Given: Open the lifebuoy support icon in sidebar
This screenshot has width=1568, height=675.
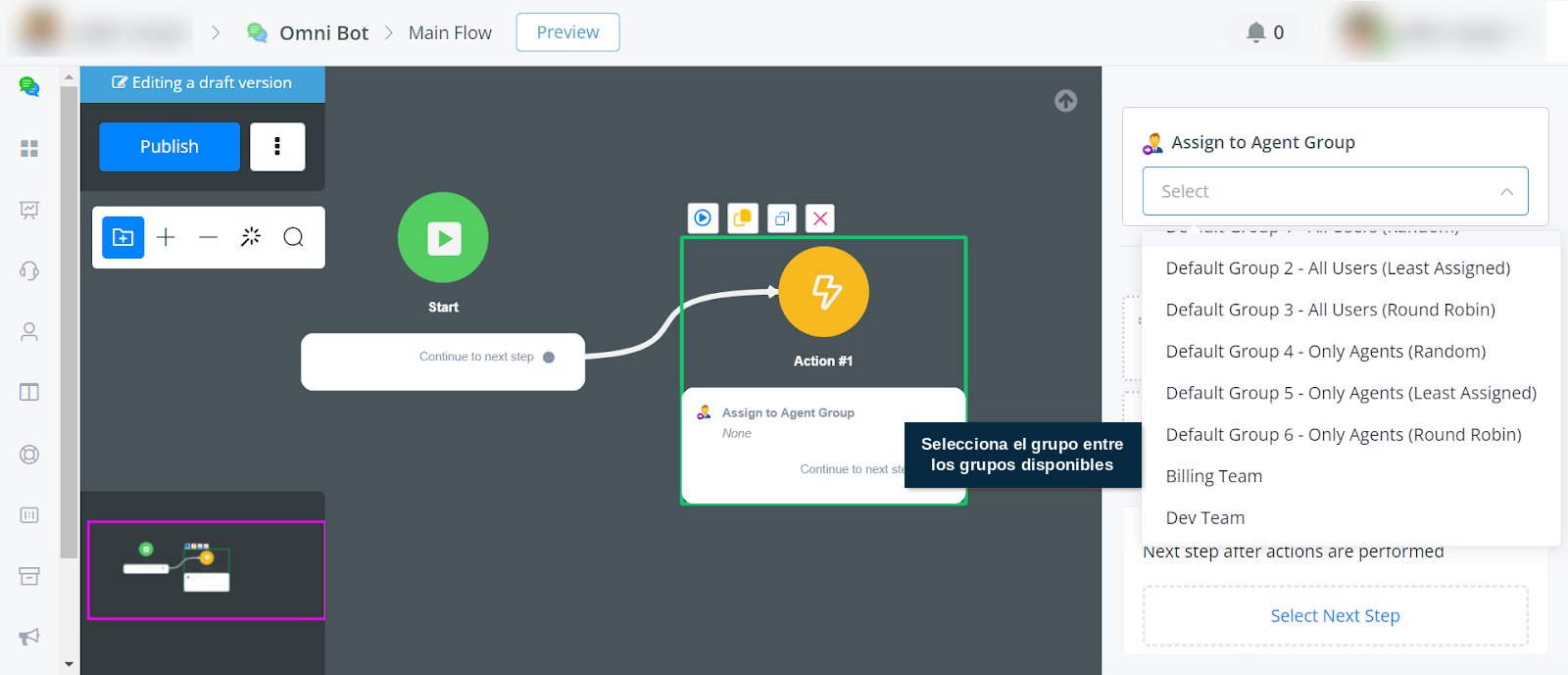Looking at the screenshot, I should coord(29,455).
